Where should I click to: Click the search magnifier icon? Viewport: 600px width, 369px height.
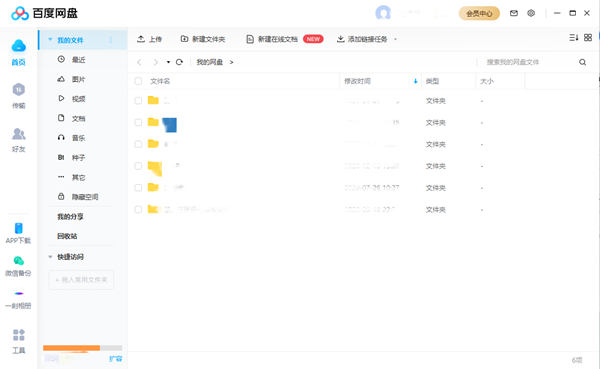point(582,62)
